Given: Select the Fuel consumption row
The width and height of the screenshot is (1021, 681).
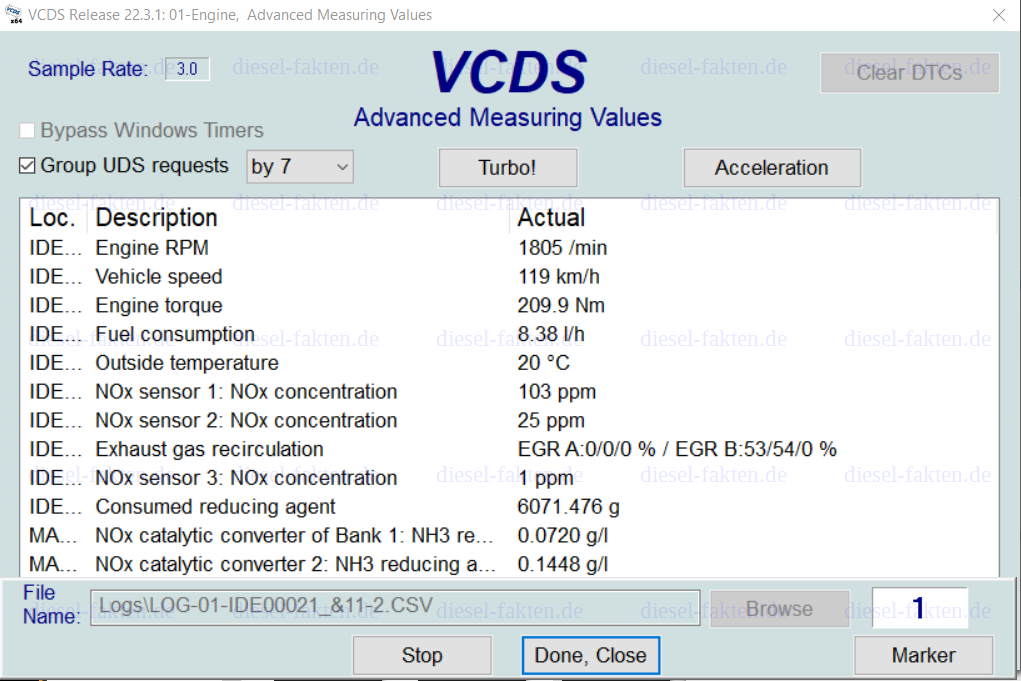Looking at the screenshot, I should 508,334.
